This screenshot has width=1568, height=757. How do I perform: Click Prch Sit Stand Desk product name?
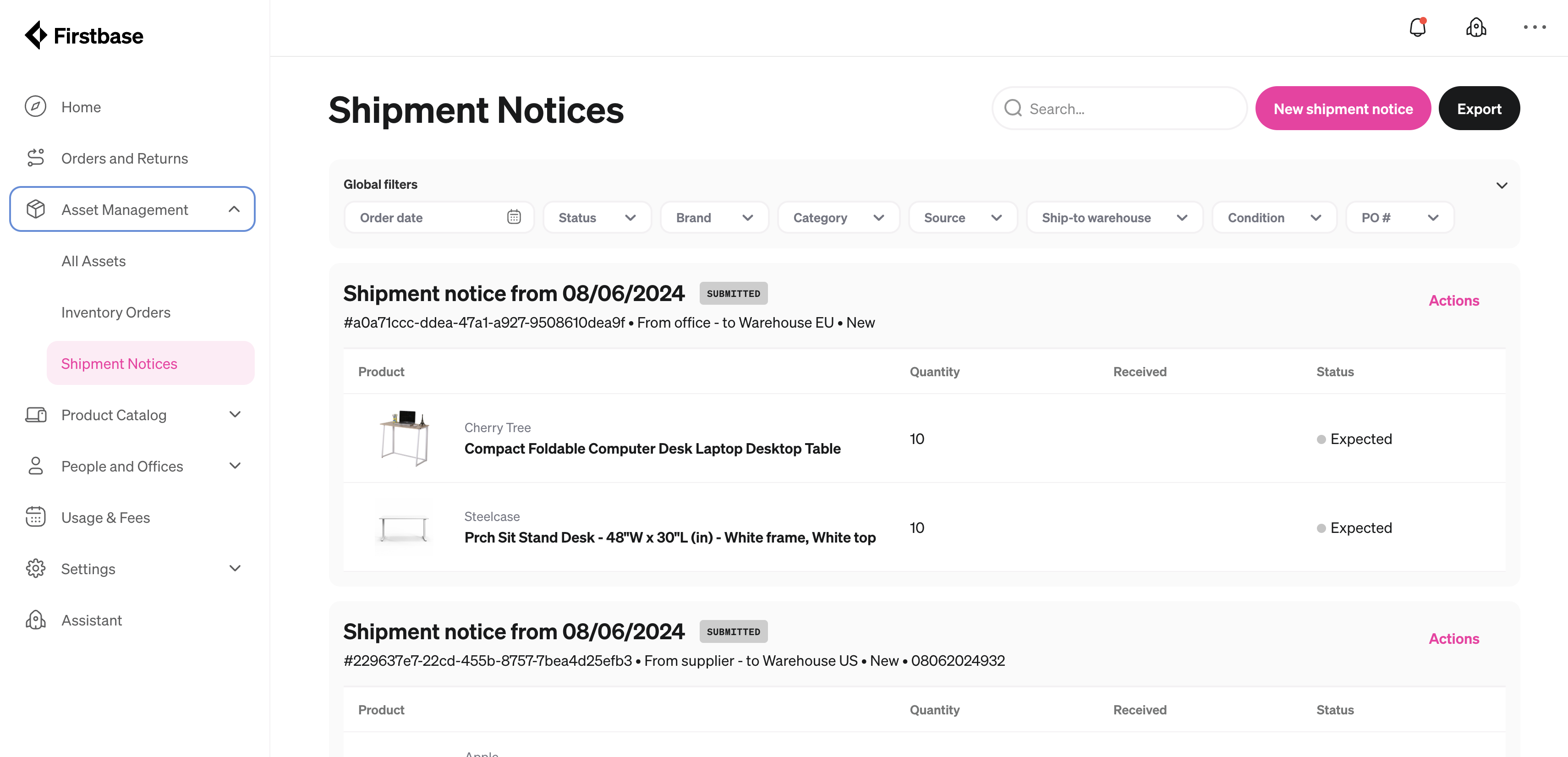click(669, 538)
